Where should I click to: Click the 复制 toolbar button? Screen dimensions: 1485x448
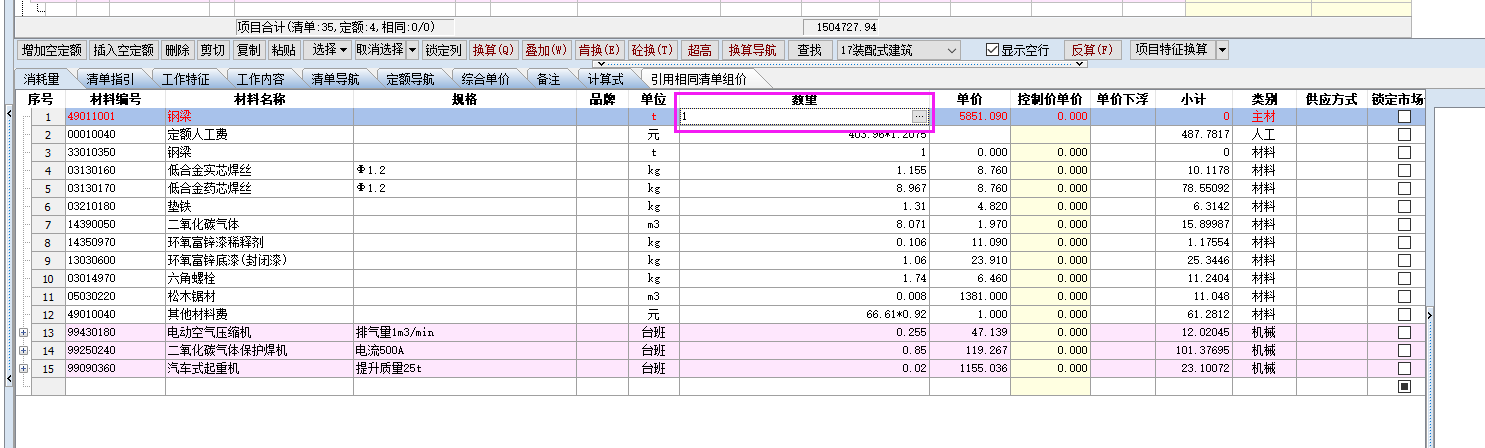click(x=248, y=50)
